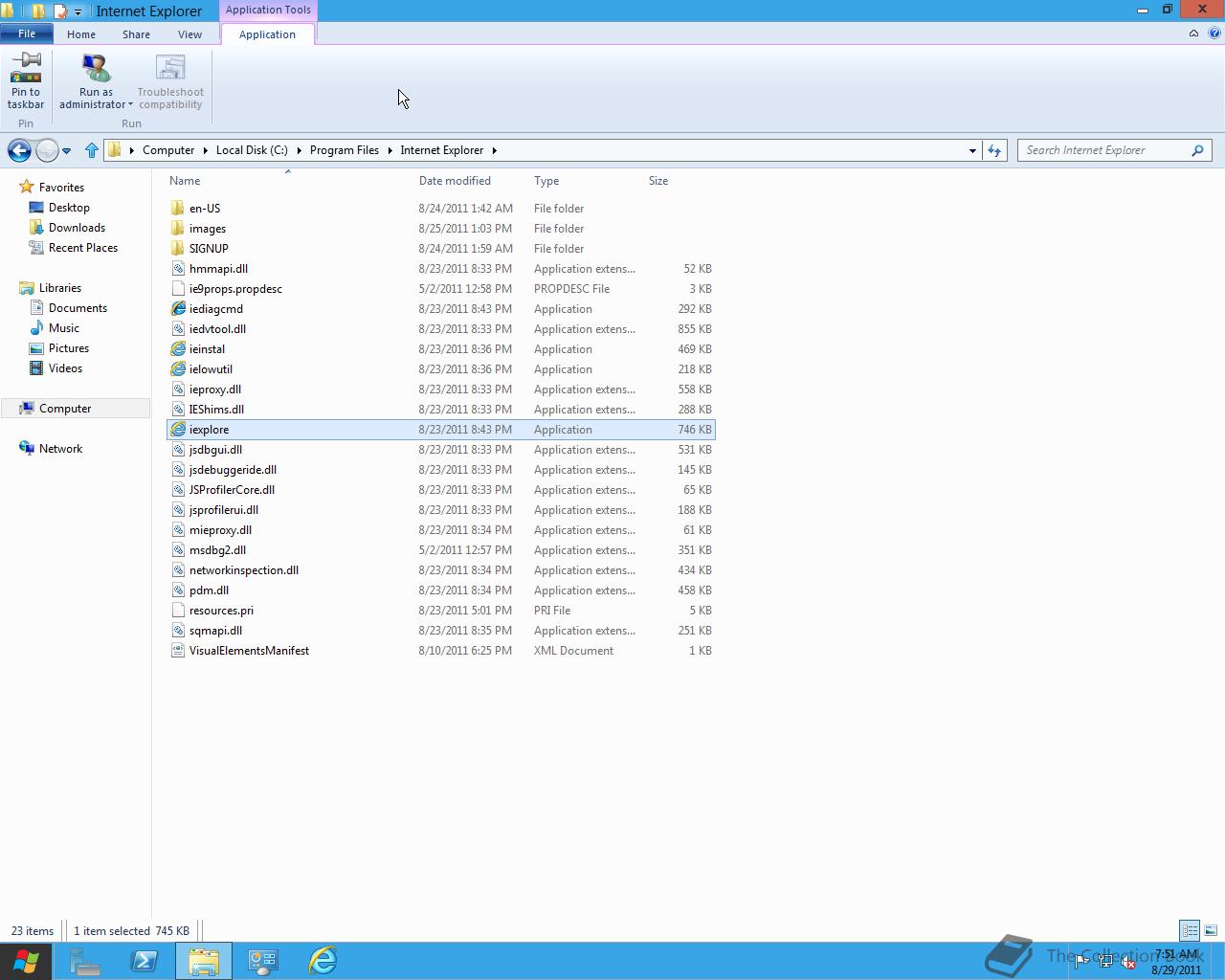Sort by the Name column header
The width and height of the screenshot is (1225, 980).
coord(185,181)
